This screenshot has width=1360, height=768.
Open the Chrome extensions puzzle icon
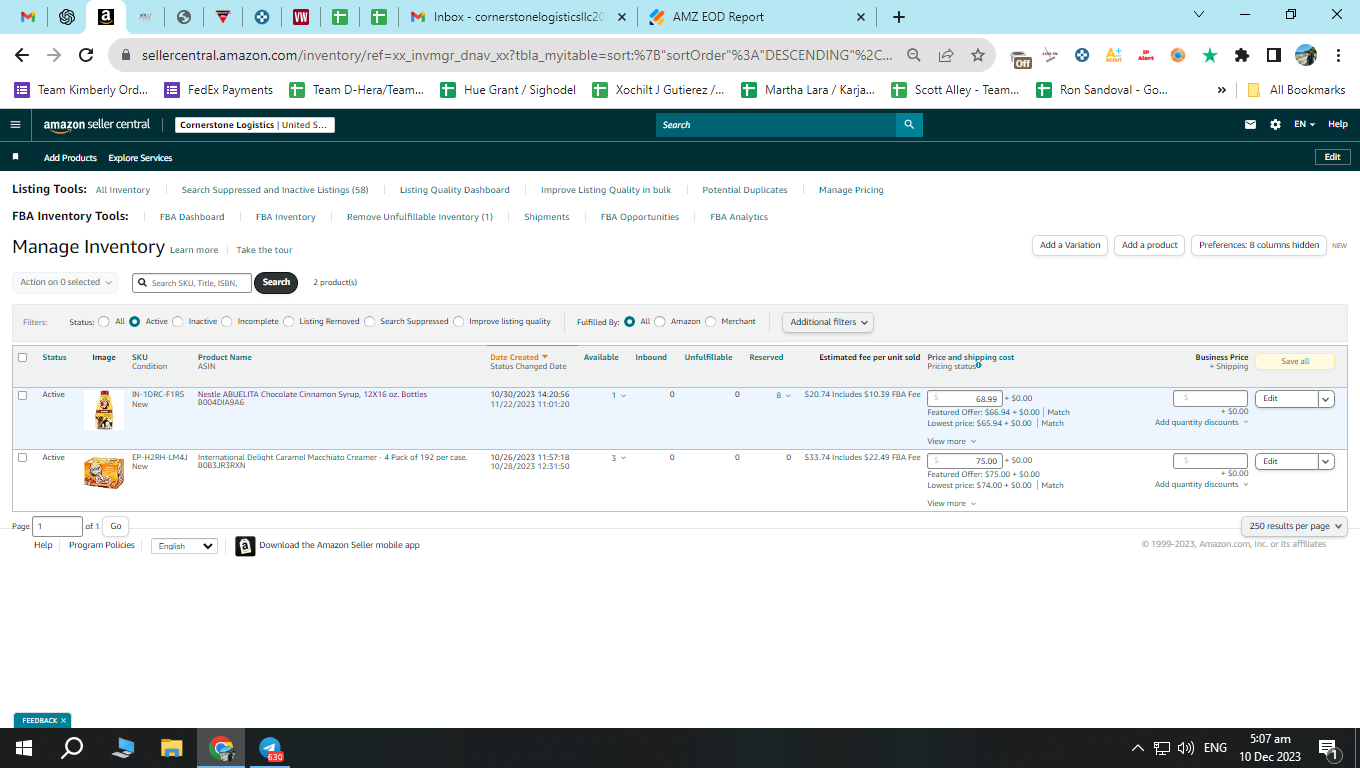[x=1242, y=55]
